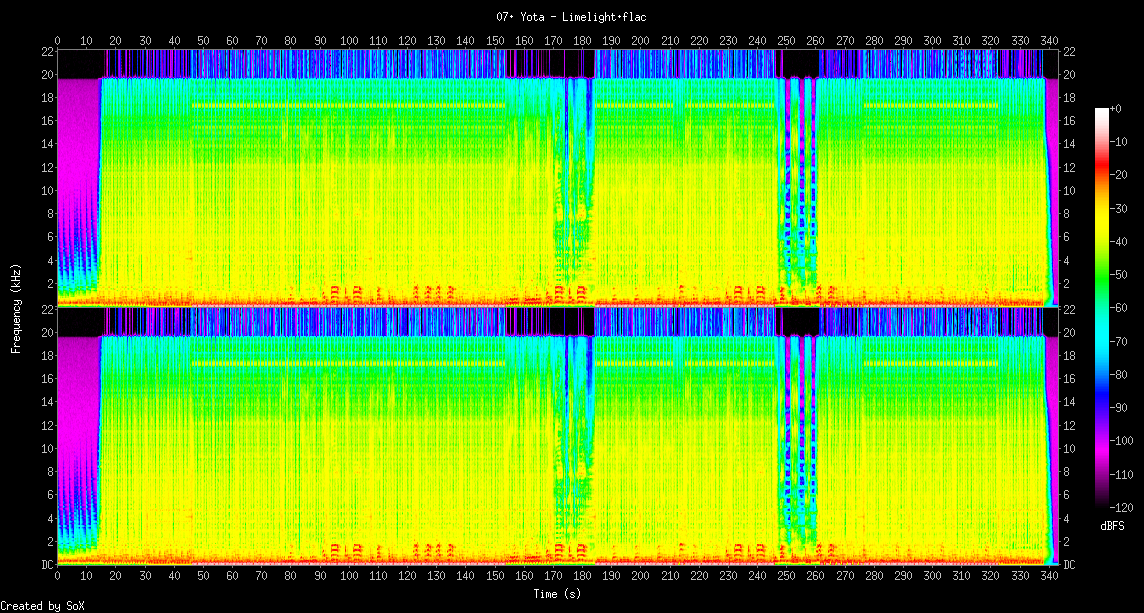The width and height of the screenshot is (1144, 613).
Task: Click the '-120' value on the color scale
Action: pyautogui.click(x=1122, y=507)
